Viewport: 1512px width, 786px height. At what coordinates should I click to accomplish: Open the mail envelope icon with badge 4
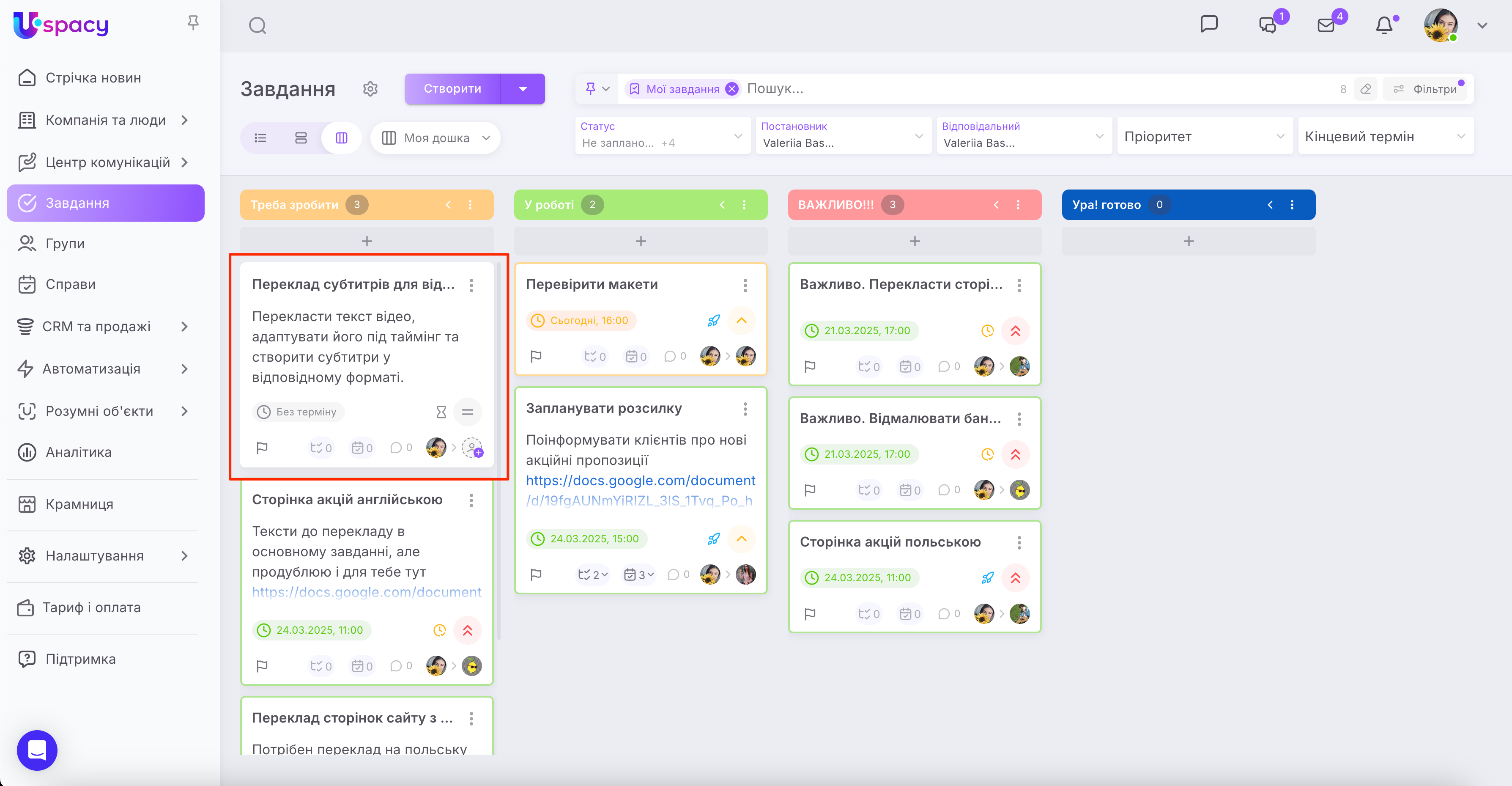tap(1326, 25)
